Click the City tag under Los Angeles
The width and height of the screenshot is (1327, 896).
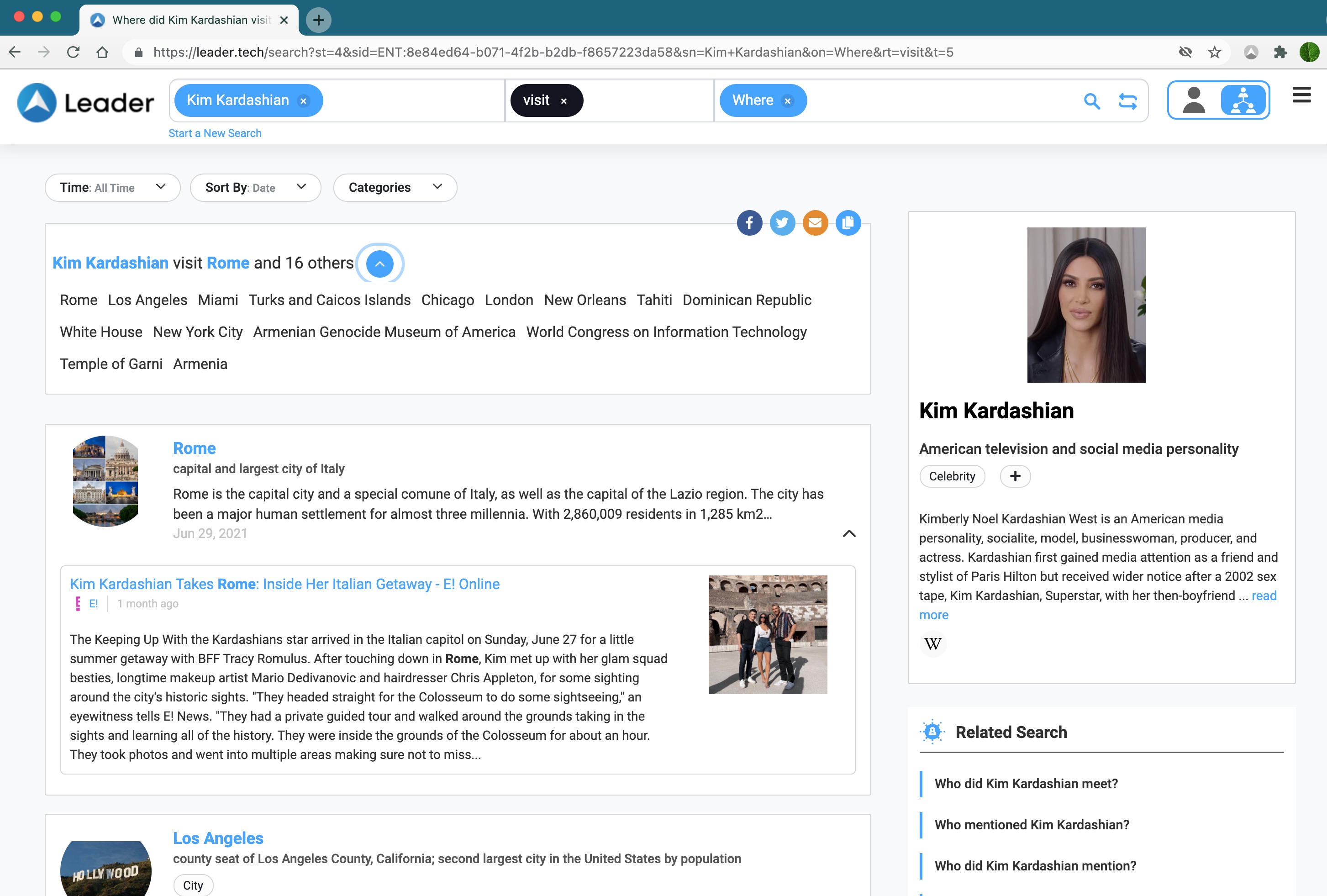pos(193,885)
